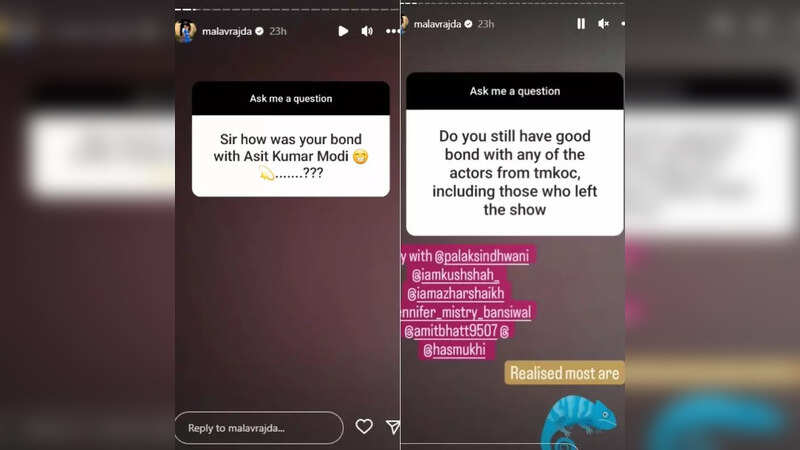Image resolution: width=800 pixels, height=450 pixels.
Task: Unmute the right story's muted speaker
Action: [604, 23]
